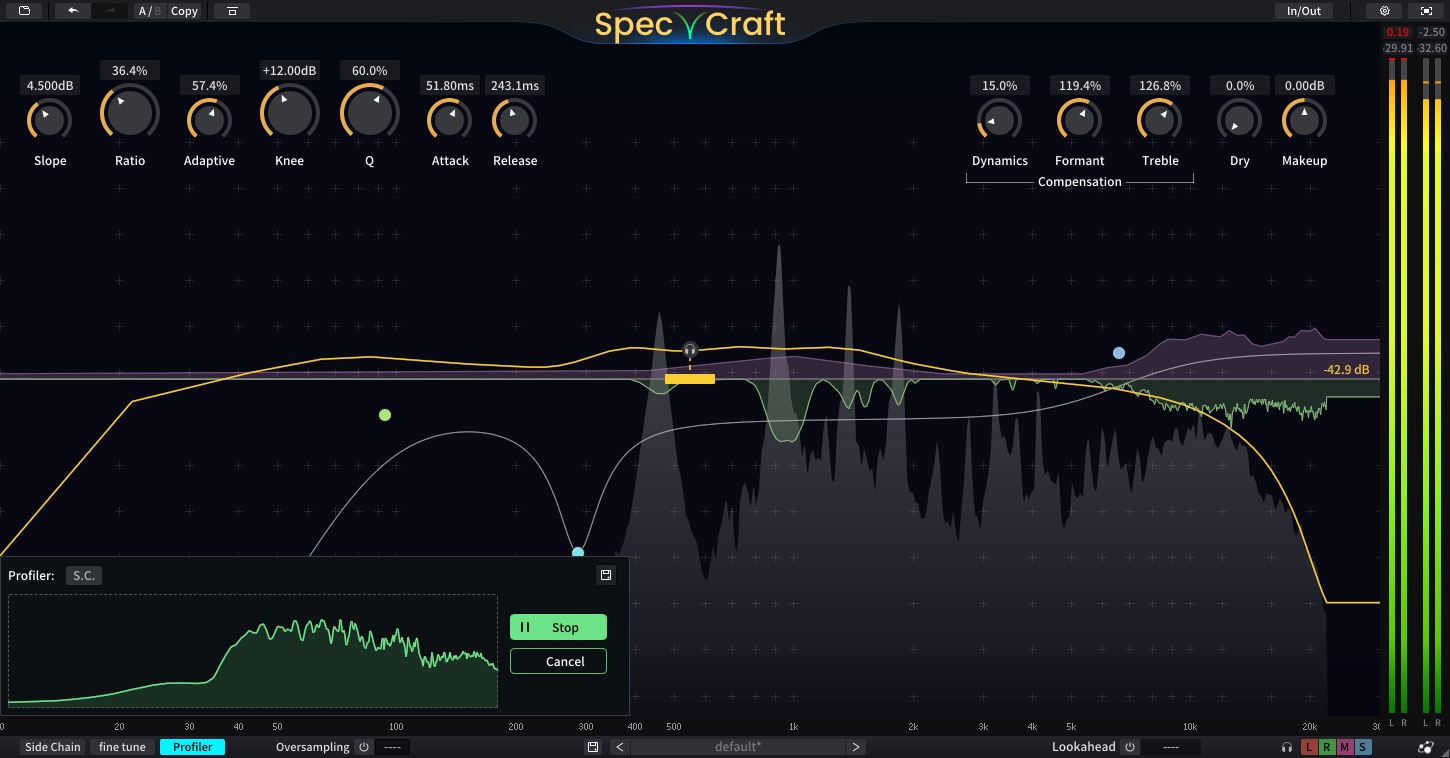Click the Attack knob

click(450, 121)
